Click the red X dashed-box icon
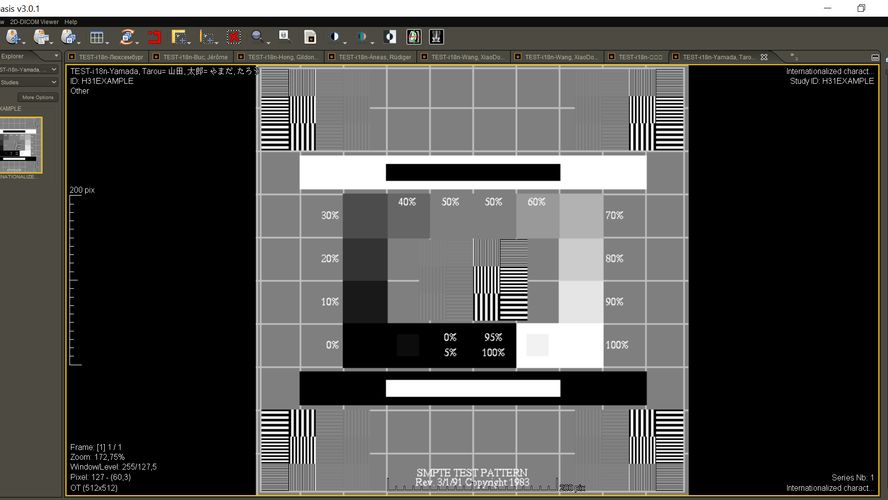Screen dimensions: 888x500 (233, 37)
